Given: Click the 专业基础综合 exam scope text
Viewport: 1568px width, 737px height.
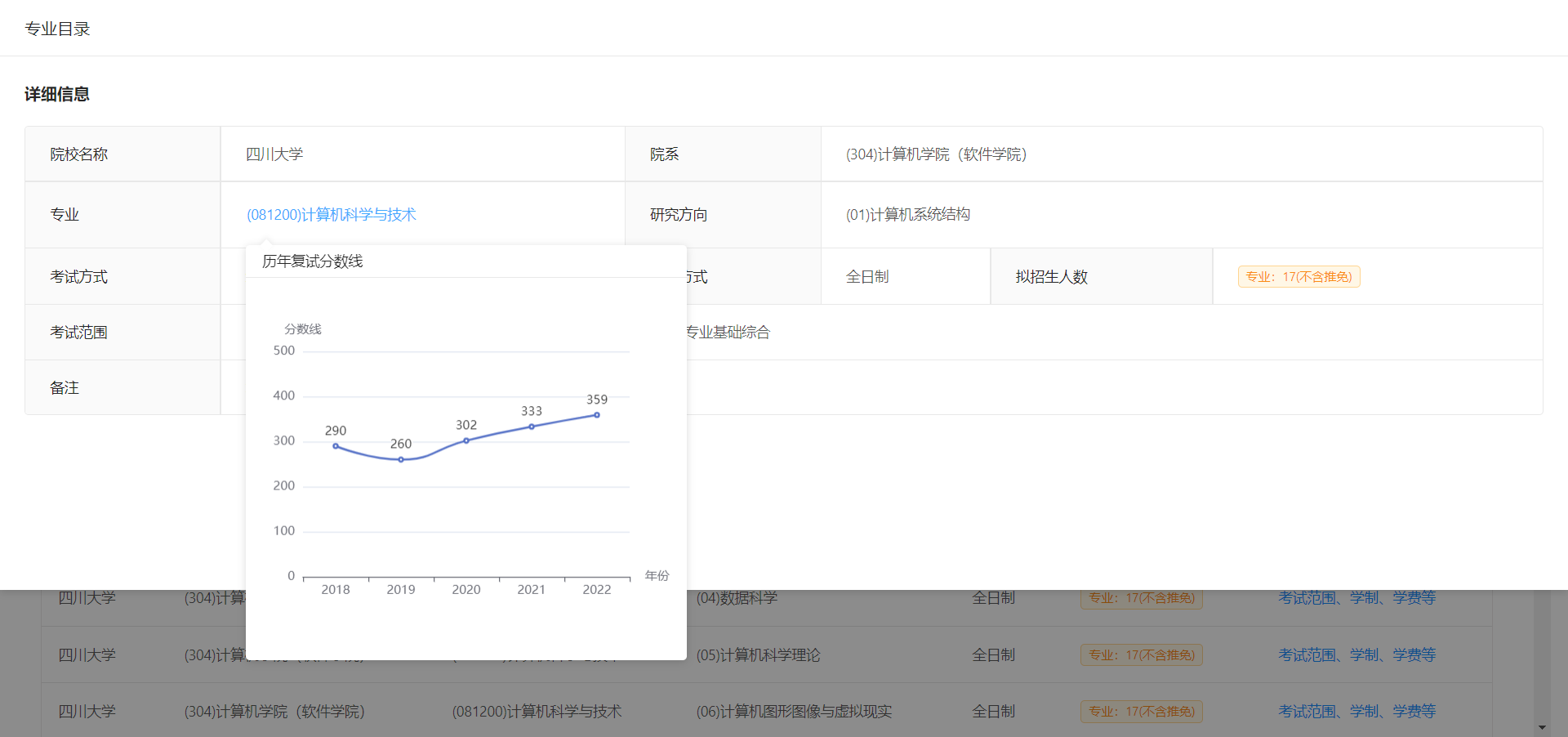Looking at the screenshot, I should pyautogui.click(x=728, y=333).
